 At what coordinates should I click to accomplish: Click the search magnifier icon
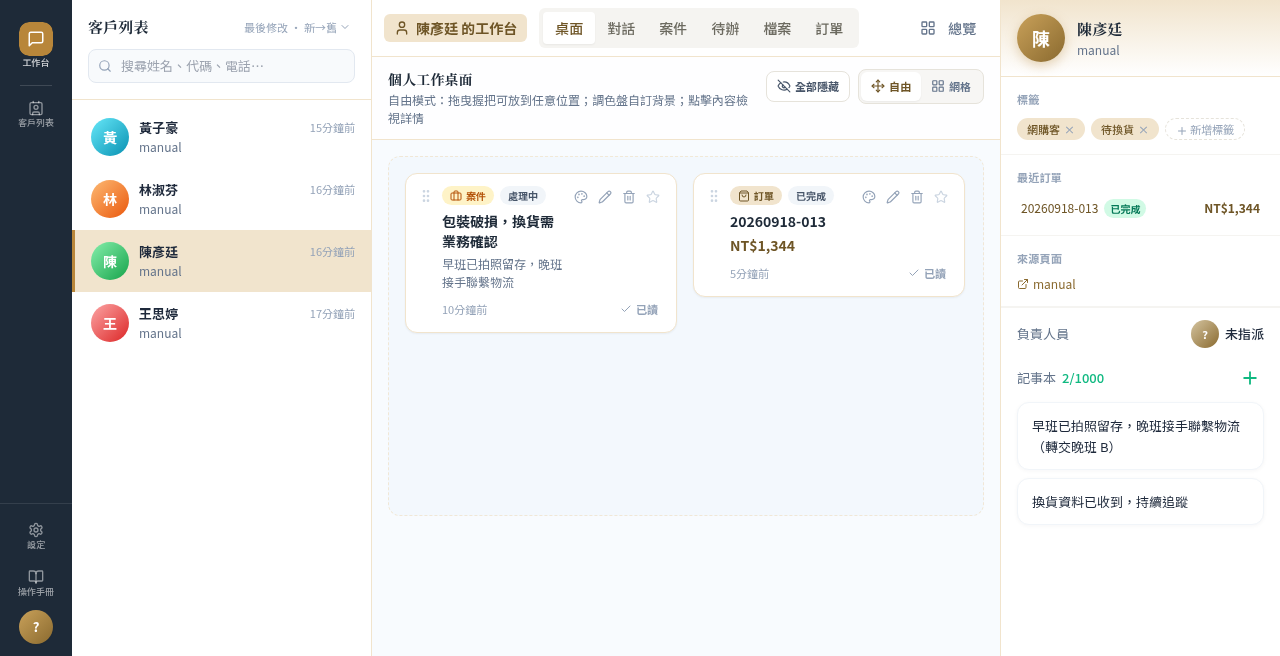tap(105, 66)
